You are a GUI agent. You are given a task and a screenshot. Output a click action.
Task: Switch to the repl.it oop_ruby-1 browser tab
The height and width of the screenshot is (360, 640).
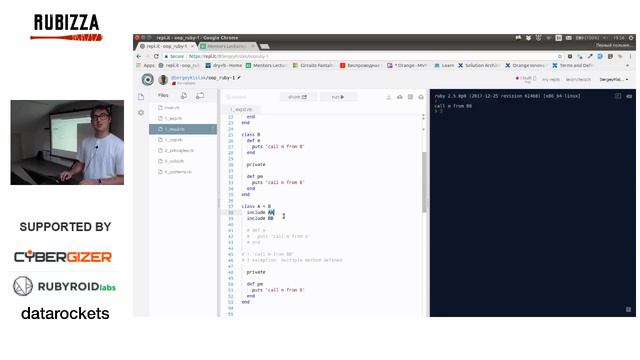click(167, 46)
